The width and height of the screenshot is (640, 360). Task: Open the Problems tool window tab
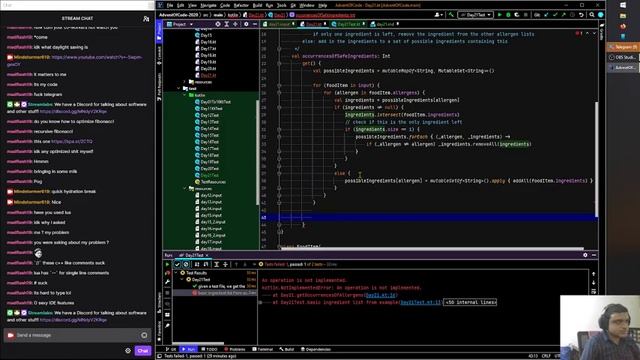[x=235, y=349]
